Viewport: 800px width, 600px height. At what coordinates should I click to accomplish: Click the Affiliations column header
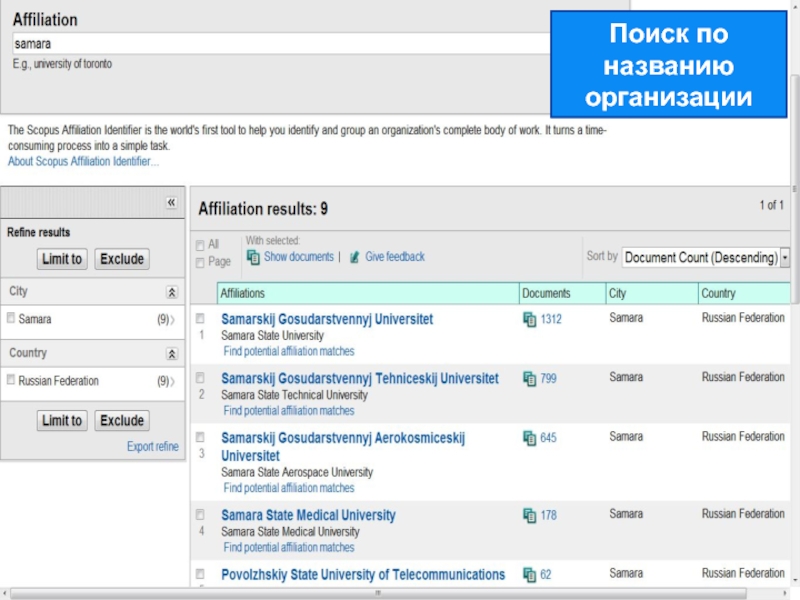pos(243,294)
